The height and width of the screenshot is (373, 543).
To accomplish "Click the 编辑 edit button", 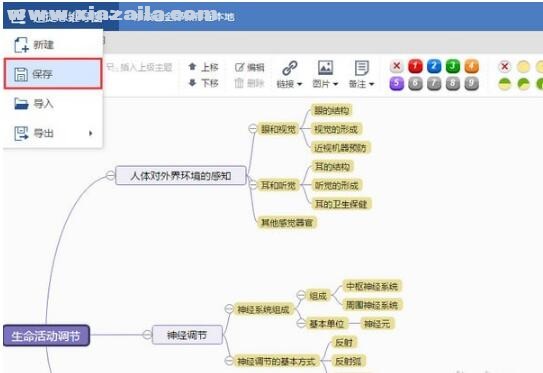I will [x=249, y=67].
